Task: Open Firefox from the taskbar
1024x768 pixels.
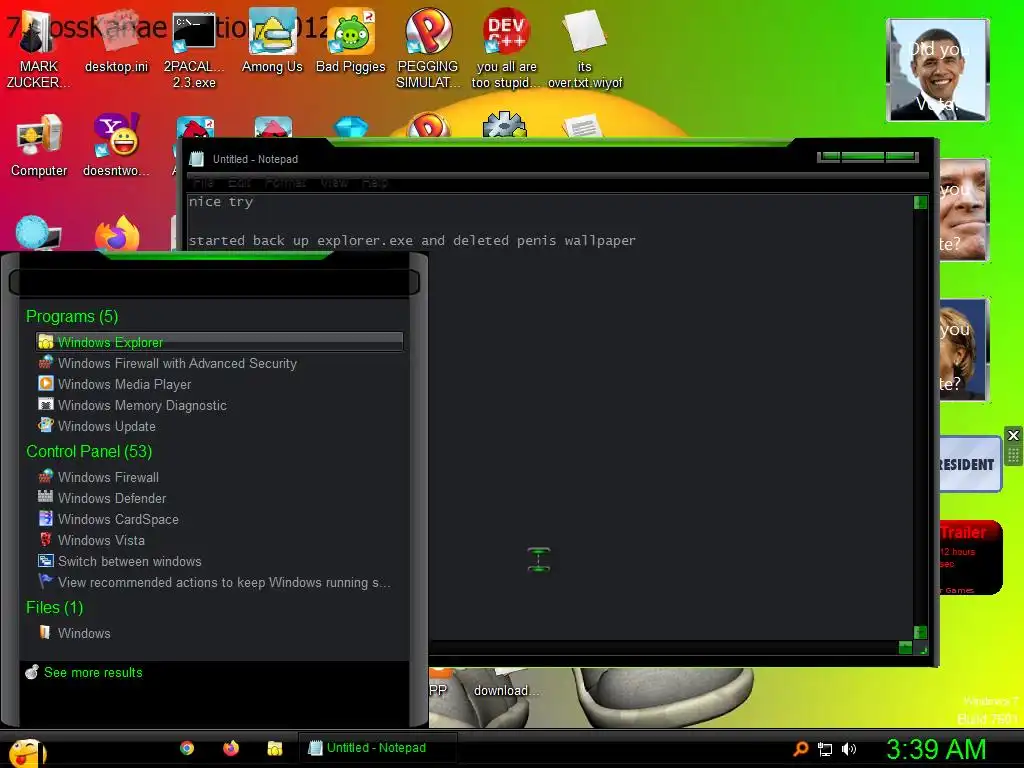Action: point(231,748)
